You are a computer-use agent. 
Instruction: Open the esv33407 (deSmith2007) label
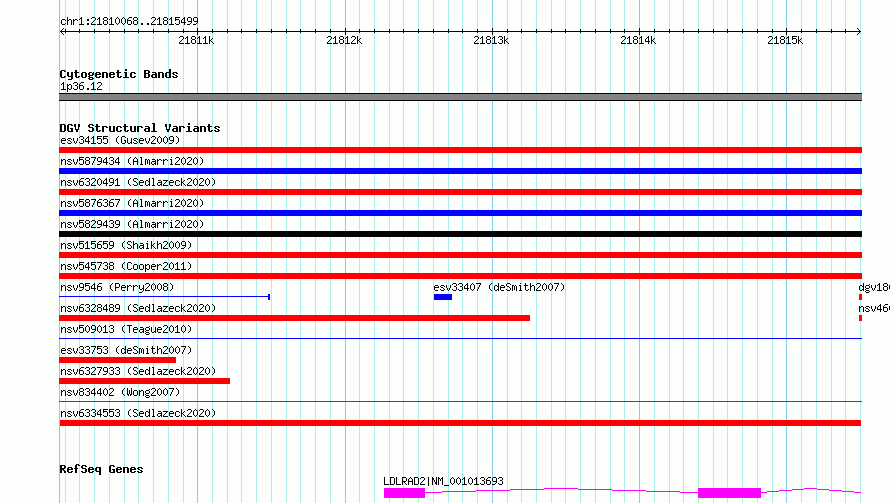[499, 287]
